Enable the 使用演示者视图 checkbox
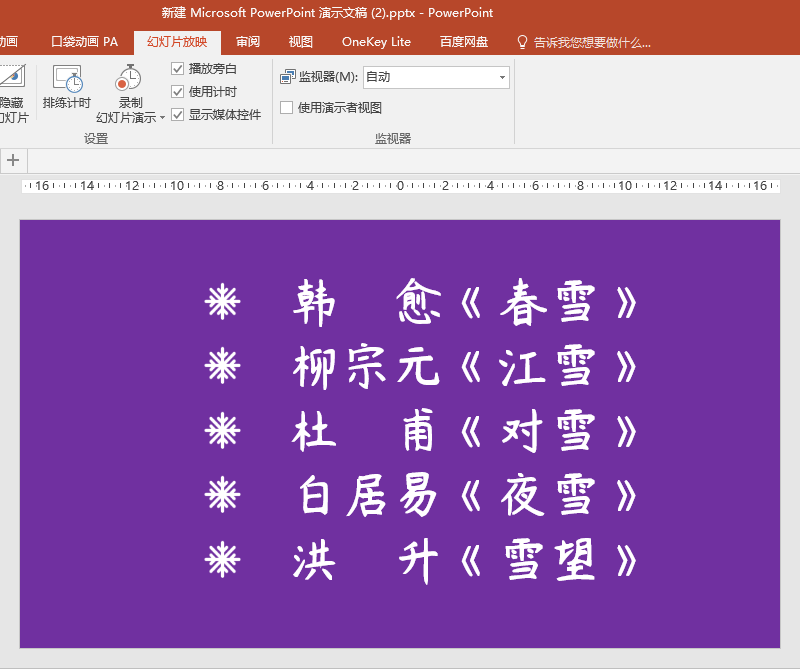Image resolution: width=800 pixels, height=669 pixels. point(286,107)
